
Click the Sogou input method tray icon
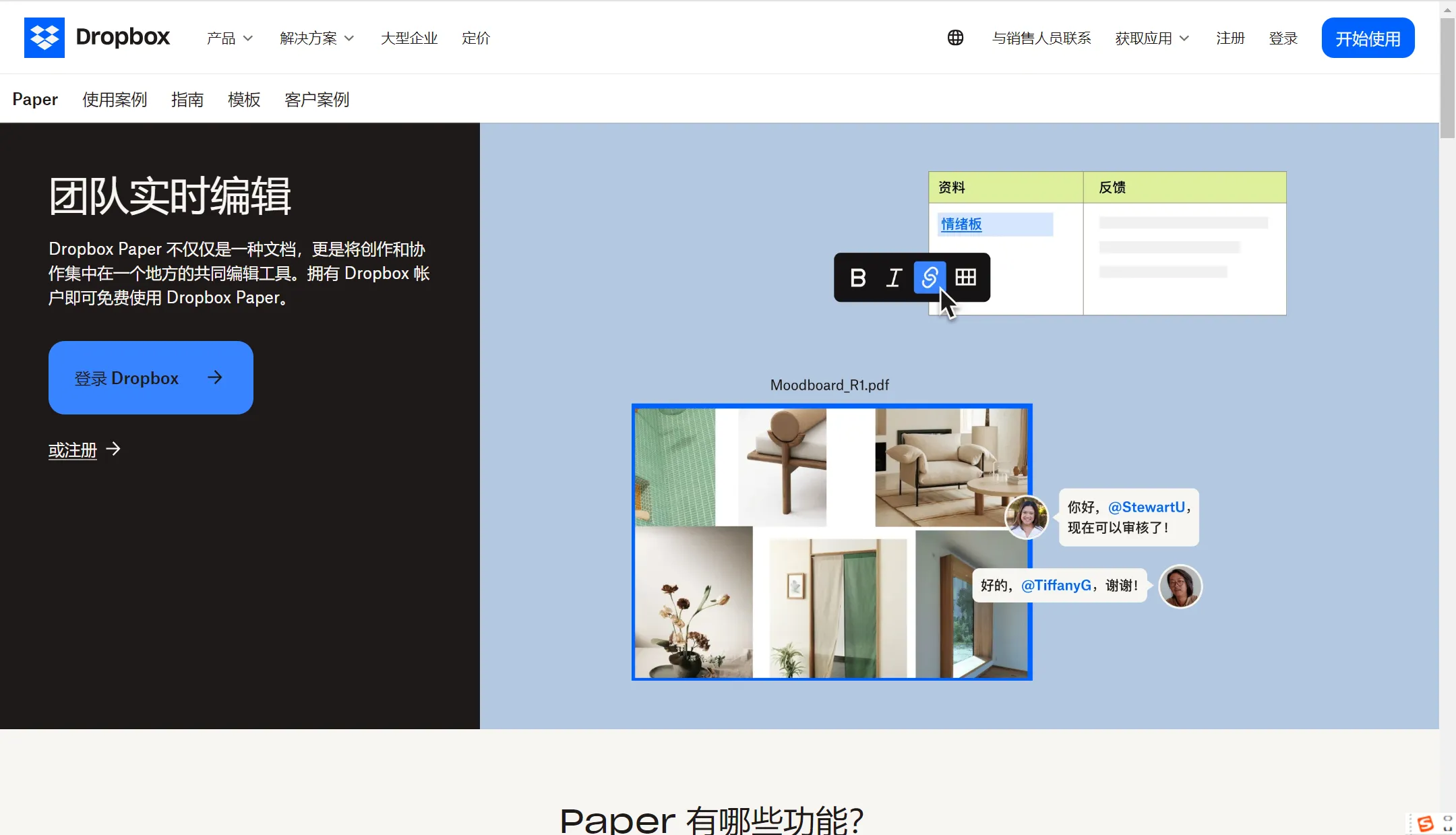(x=1425, y=824)
